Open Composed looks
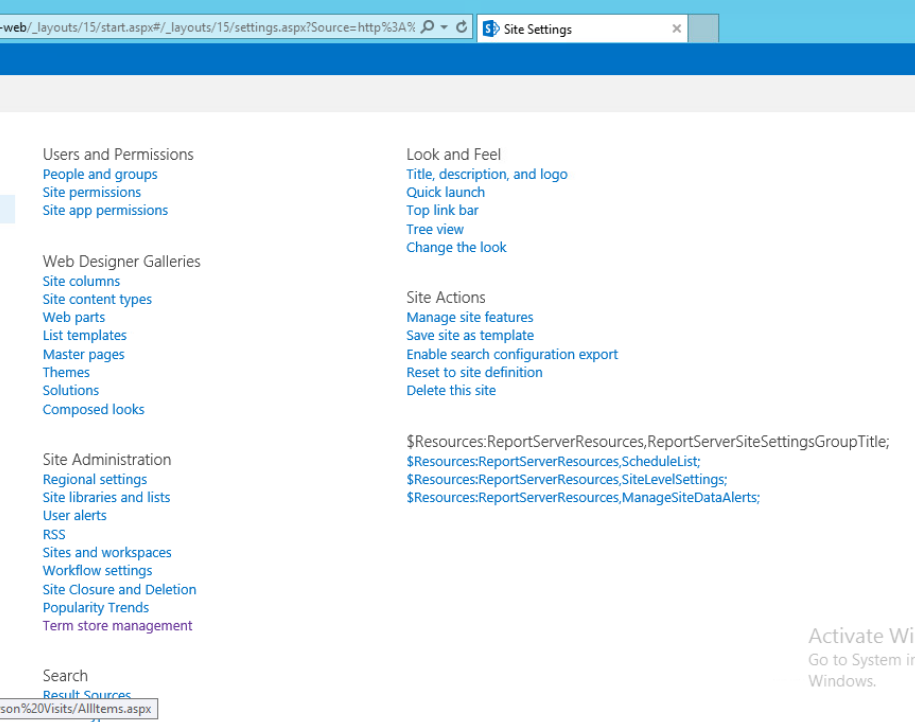The image size is (915, 722). click(93, 409)
